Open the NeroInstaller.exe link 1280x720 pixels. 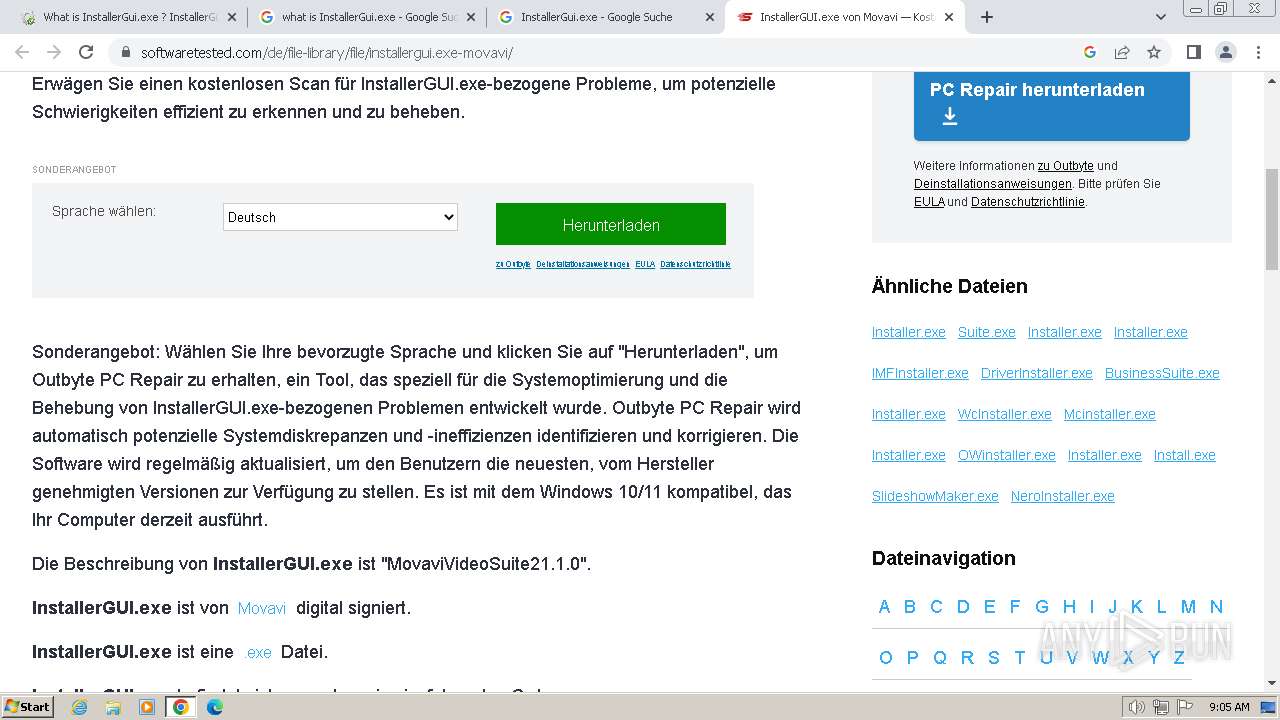click(x=1062, y=496)
